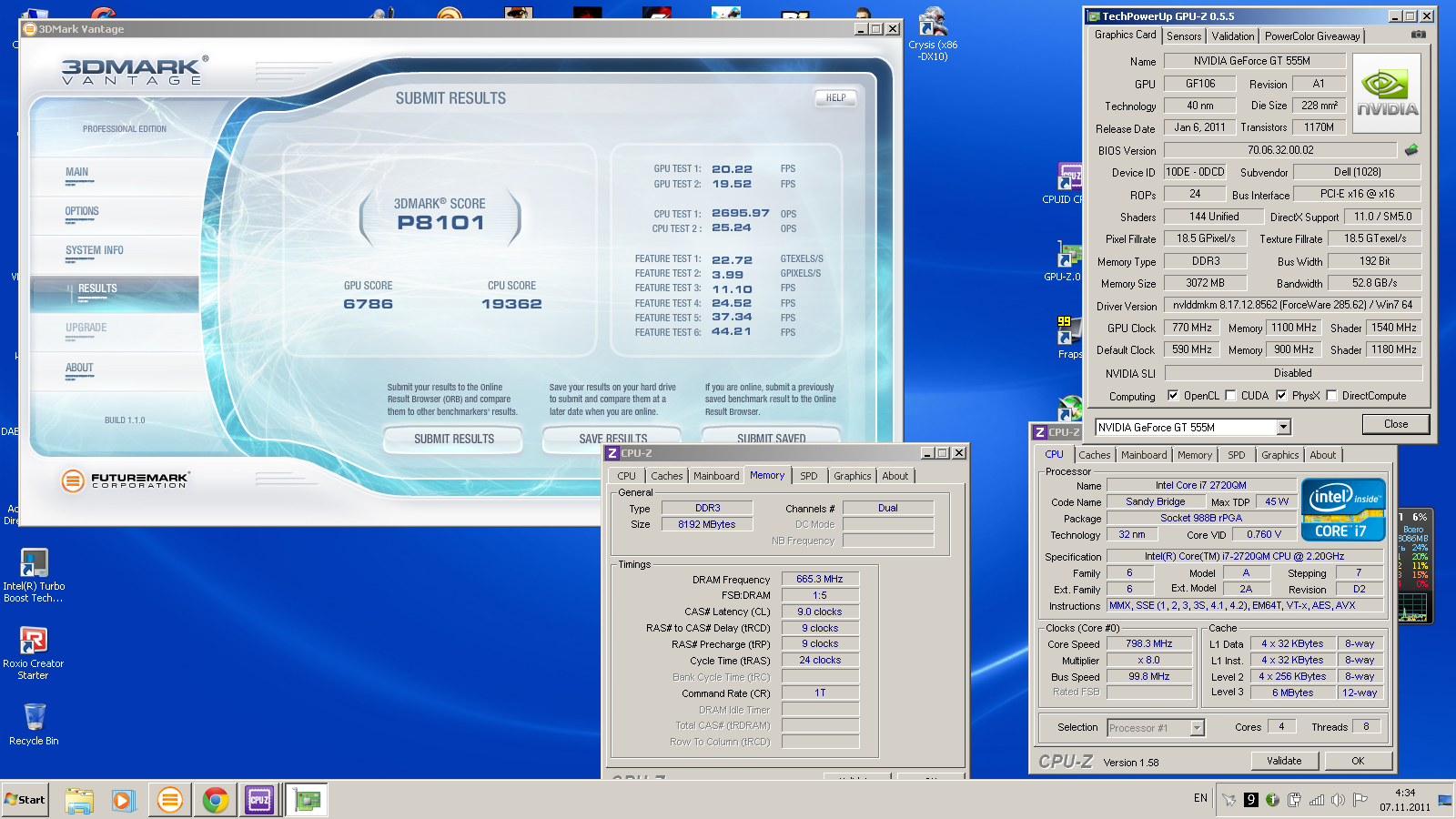1456x819 pixels.
Task: Click the EN language indicator in the taskbar
Action: [x=1200, y=798]
